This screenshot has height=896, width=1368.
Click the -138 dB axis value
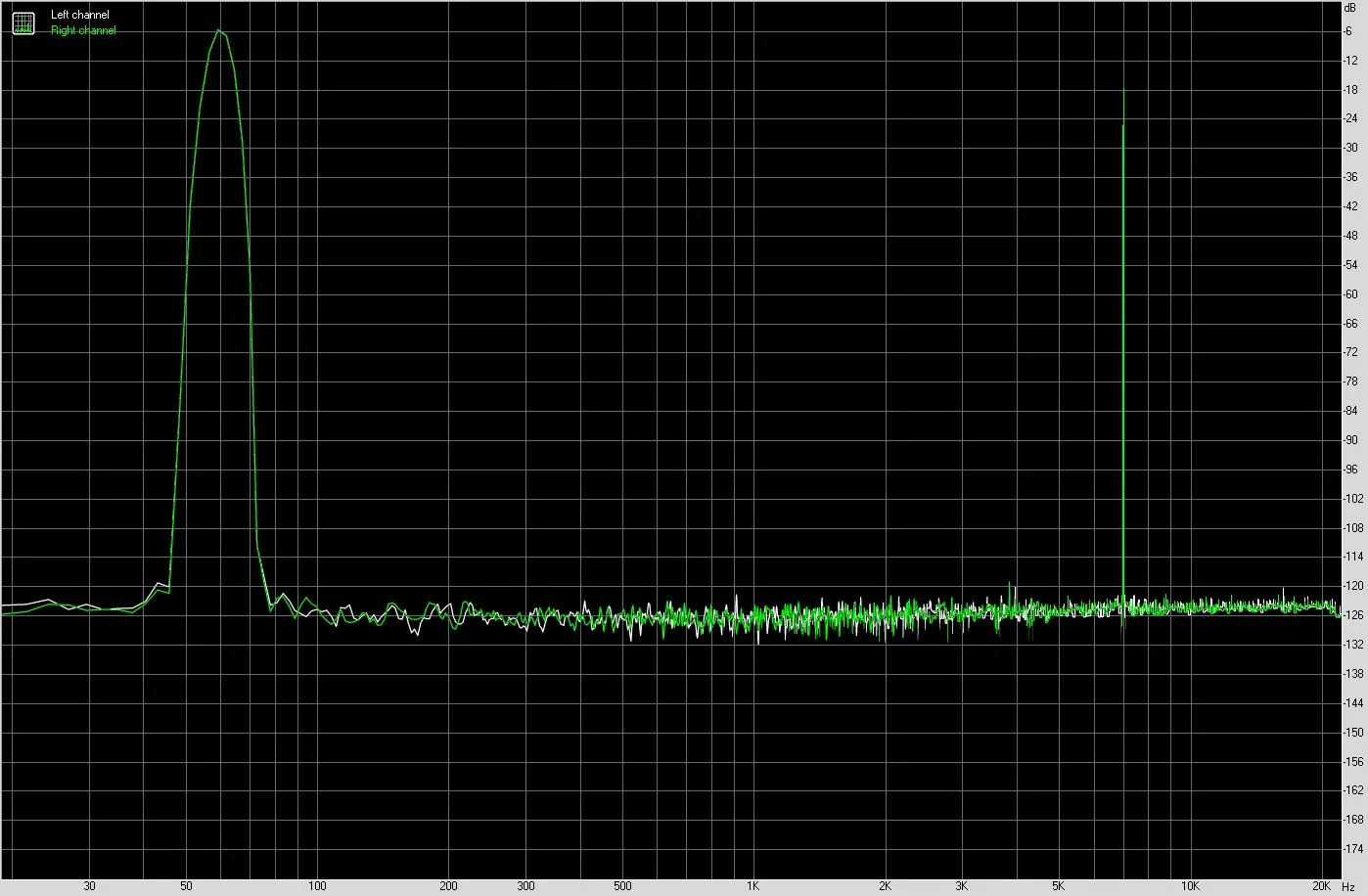coord(1353,674)
